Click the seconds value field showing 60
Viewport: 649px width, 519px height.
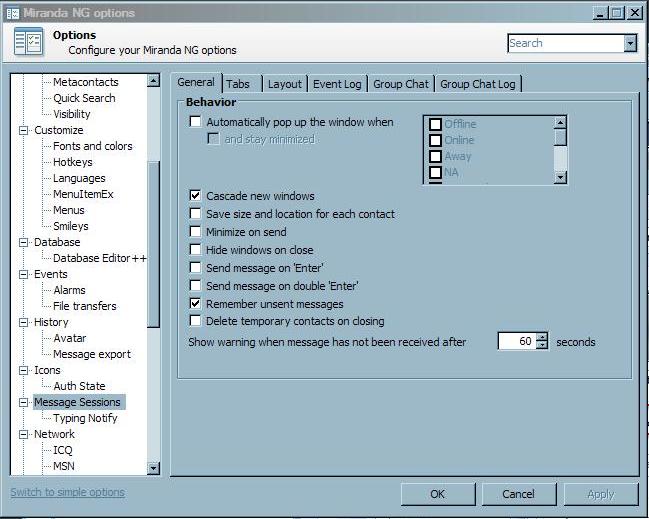pos(517,341)
